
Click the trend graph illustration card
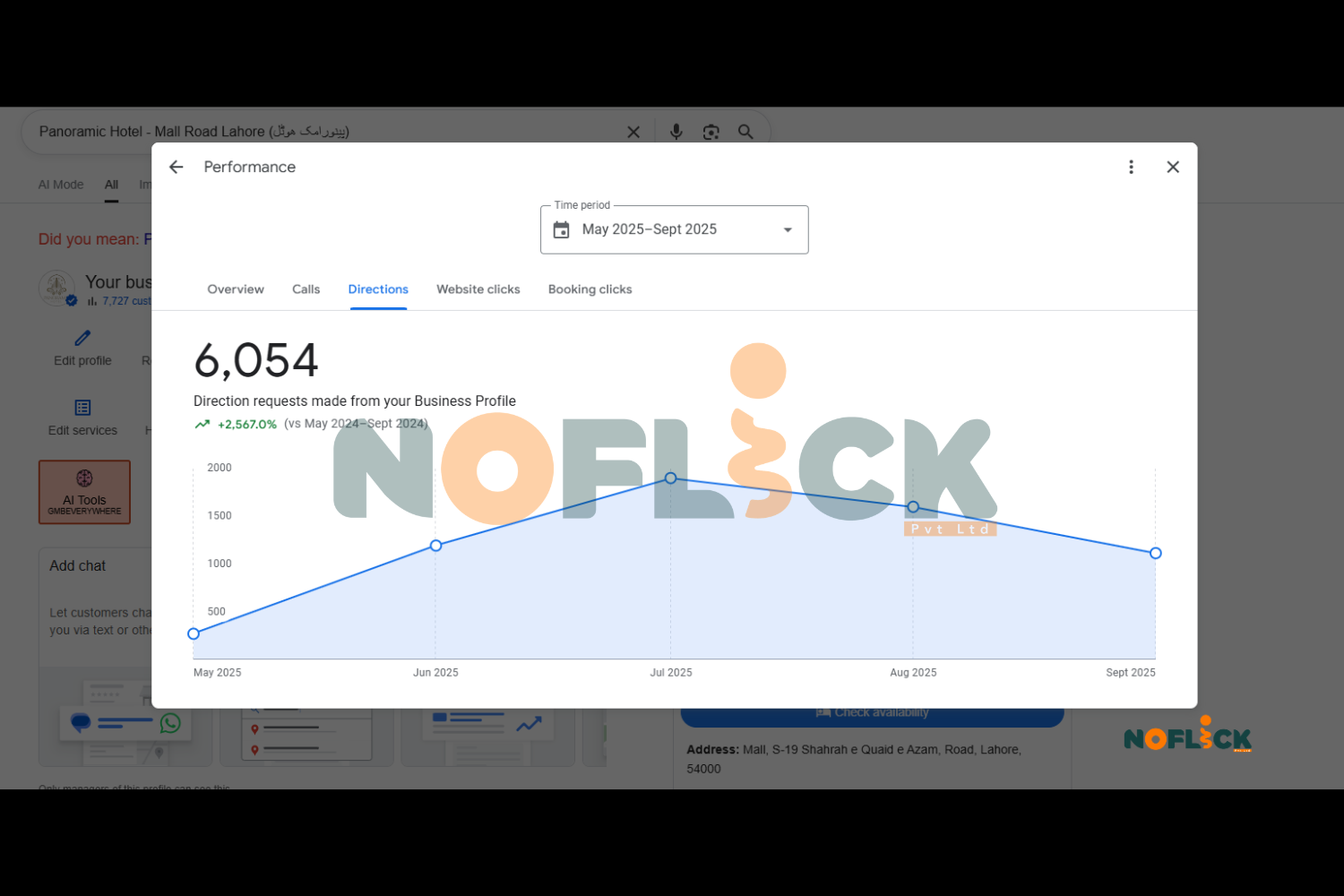coord(487,737)
